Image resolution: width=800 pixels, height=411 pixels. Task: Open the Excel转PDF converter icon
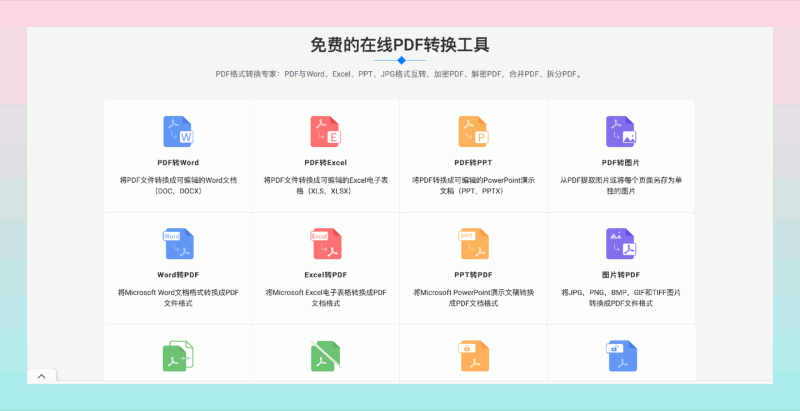(326, 244)
